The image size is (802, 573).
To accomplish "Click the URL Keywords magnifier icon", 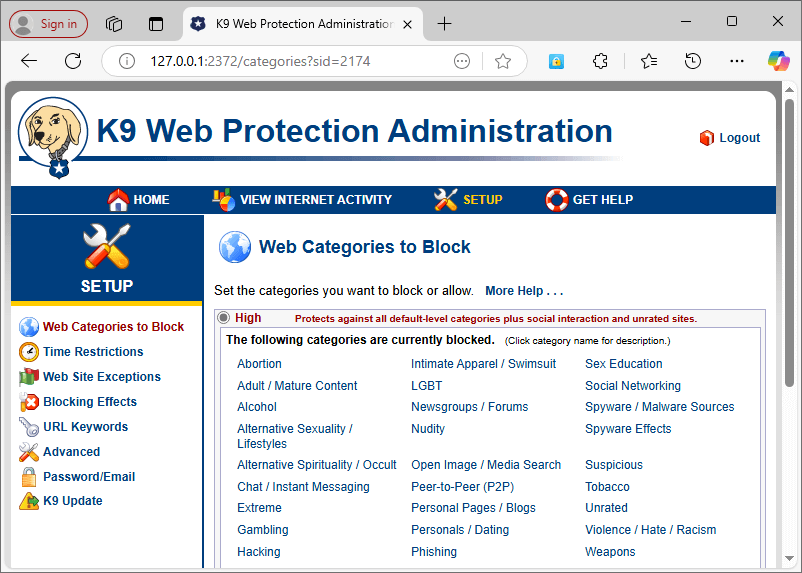I will (28, 427).
